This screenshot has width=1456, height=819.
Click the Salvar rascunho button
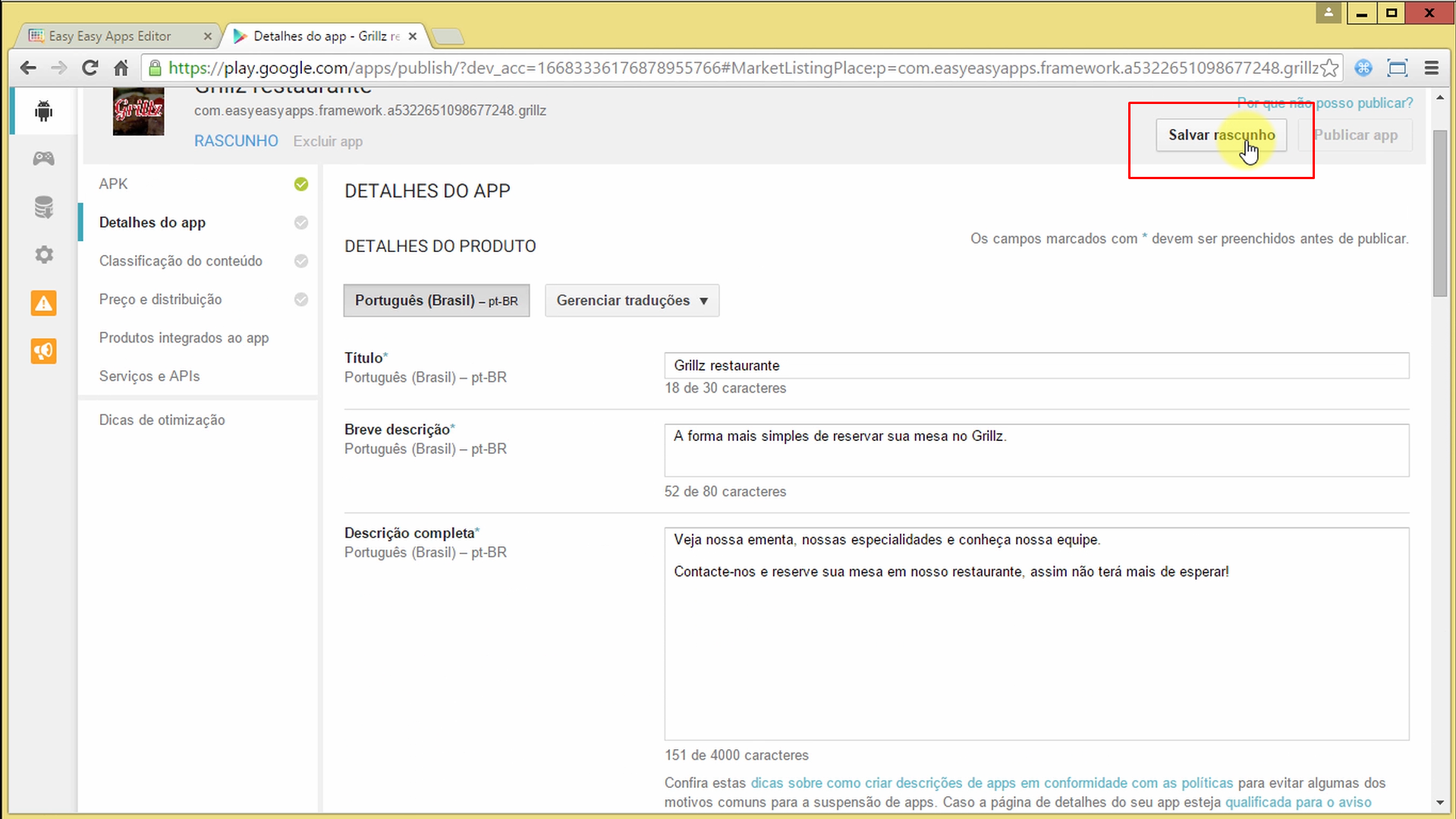click(x=1221, y=135)
